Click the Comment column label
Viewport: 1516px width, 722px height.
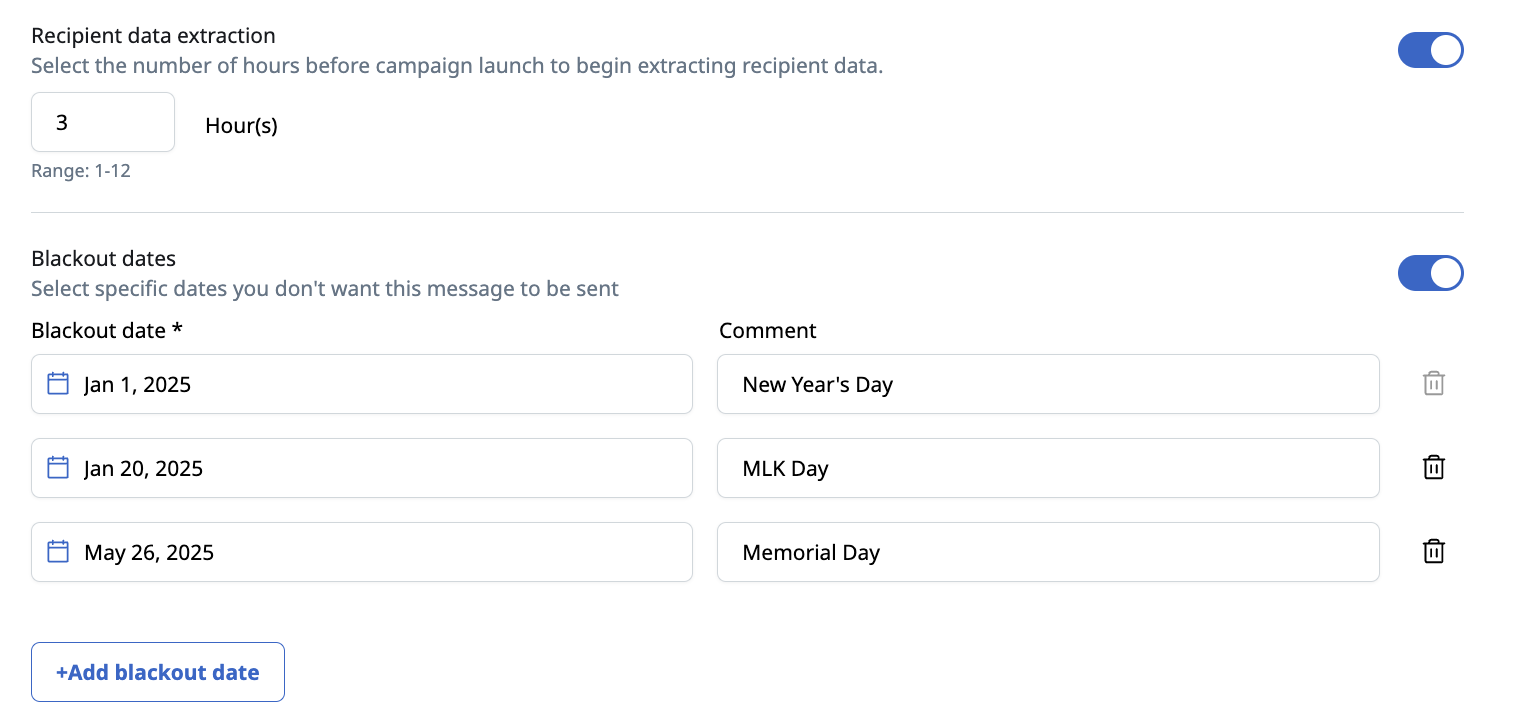coord(768,330)
